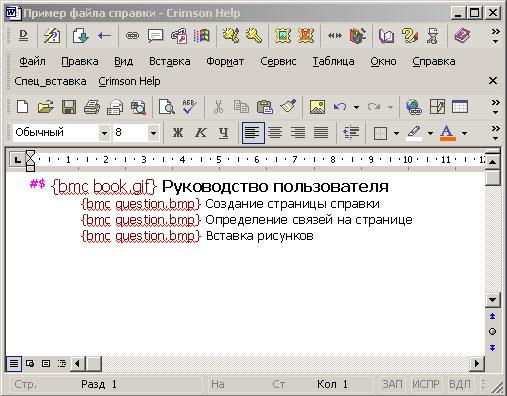
Task: Open the Crimson Help menu
Action: [129, 81]
